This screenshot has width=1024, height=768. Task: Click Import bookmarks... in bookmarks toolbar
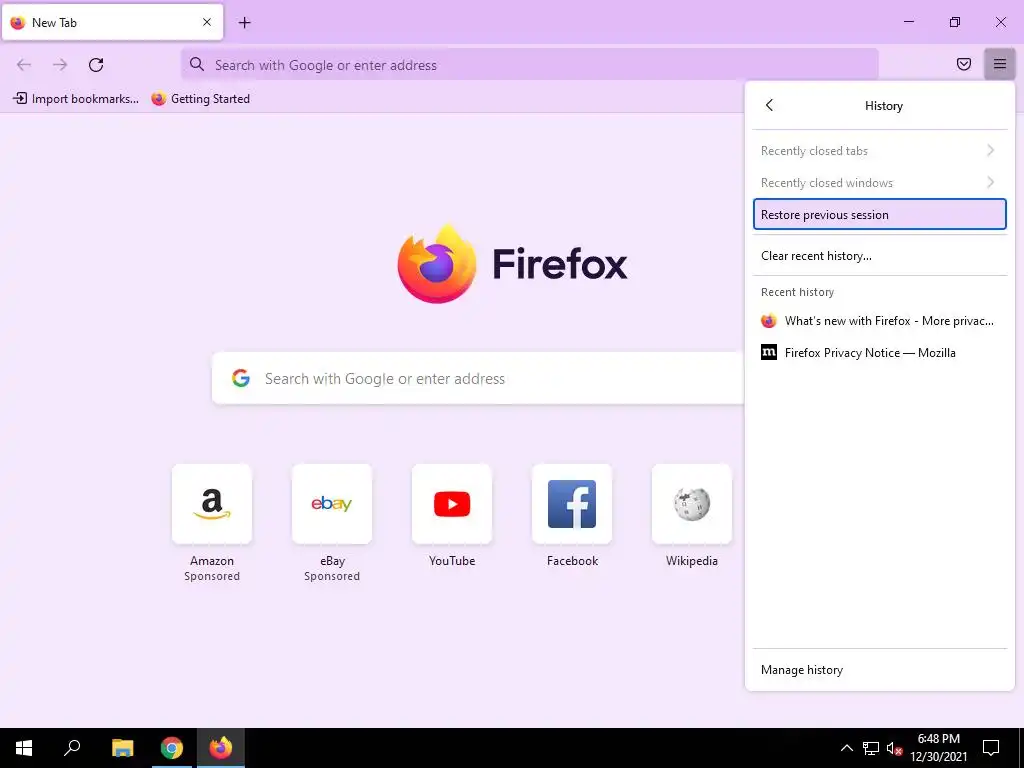76,99
